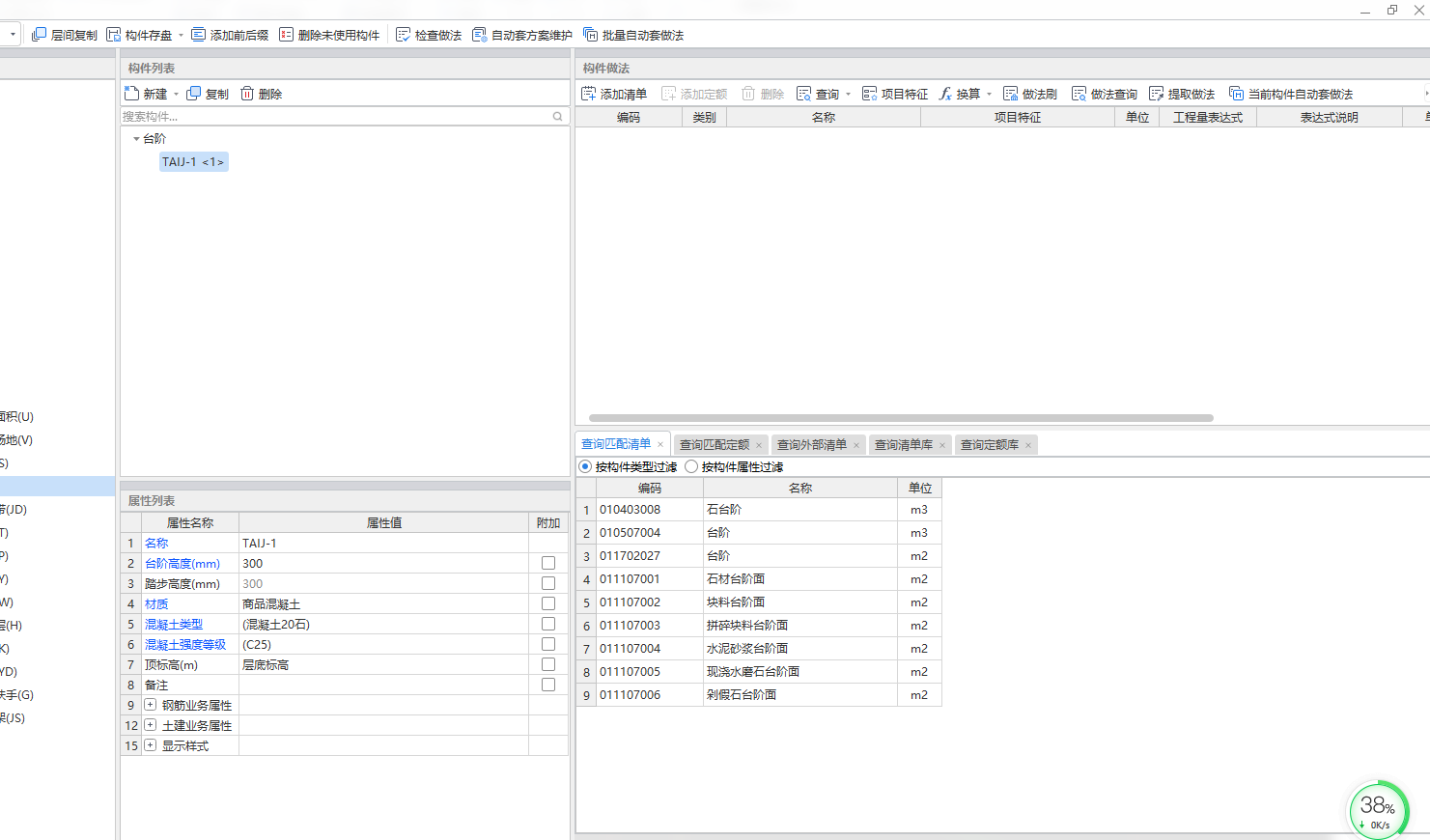
Task: Click 当前构件自动套做法 icon
Action: point(1237,94)
